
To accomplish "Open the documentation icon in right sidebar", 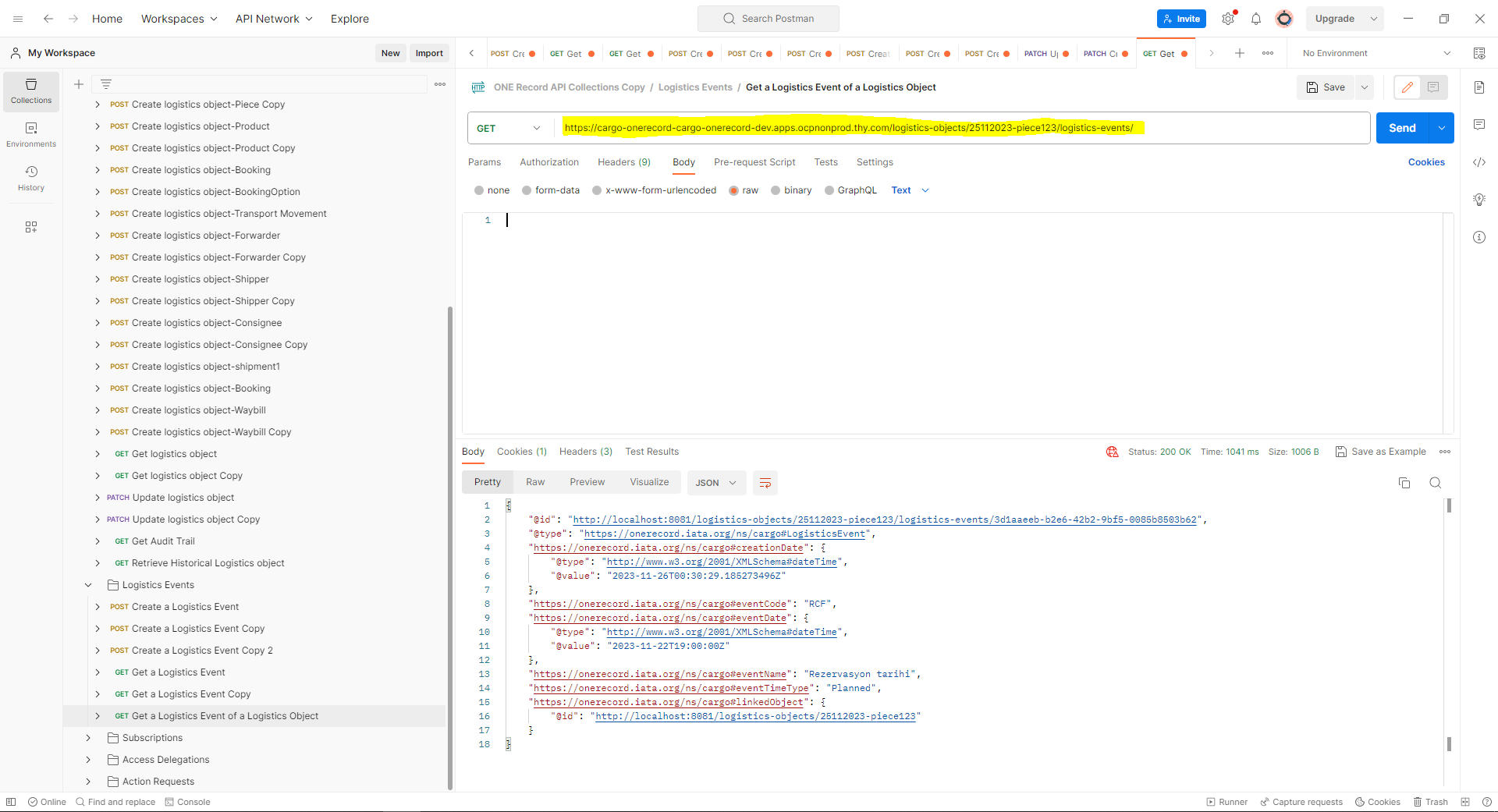I will click(x=1479, y=87).
